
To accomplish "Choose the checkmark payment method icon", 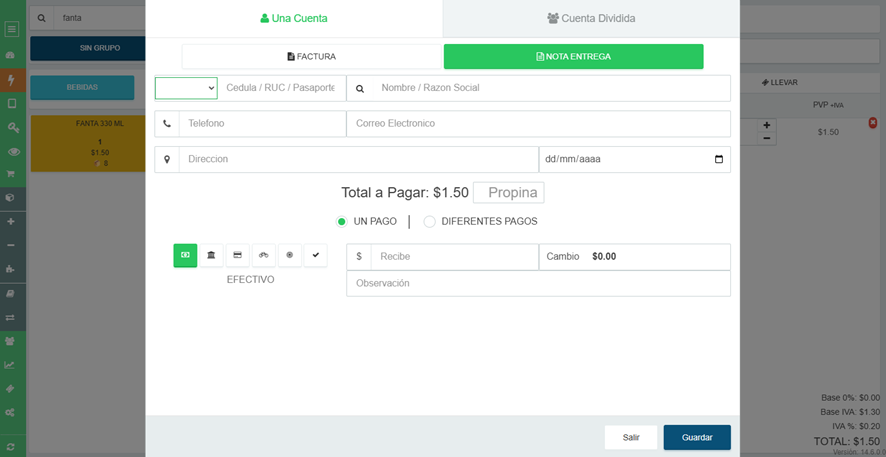I will [x=316, y=255].
